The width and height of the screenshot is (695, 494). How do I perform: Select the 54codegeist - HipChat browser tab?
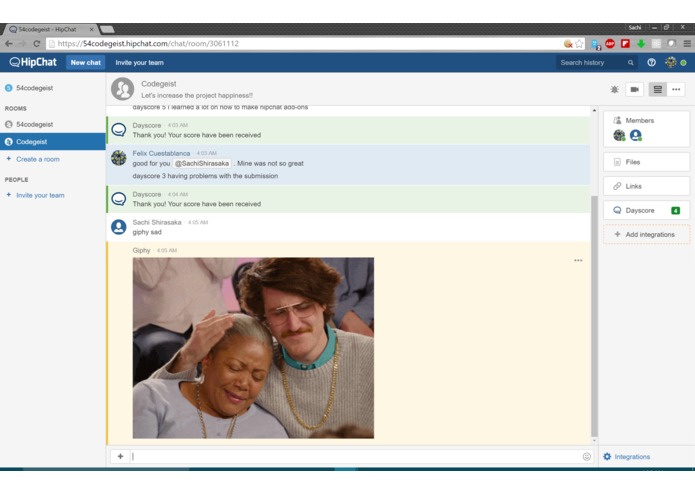[51, 29]
